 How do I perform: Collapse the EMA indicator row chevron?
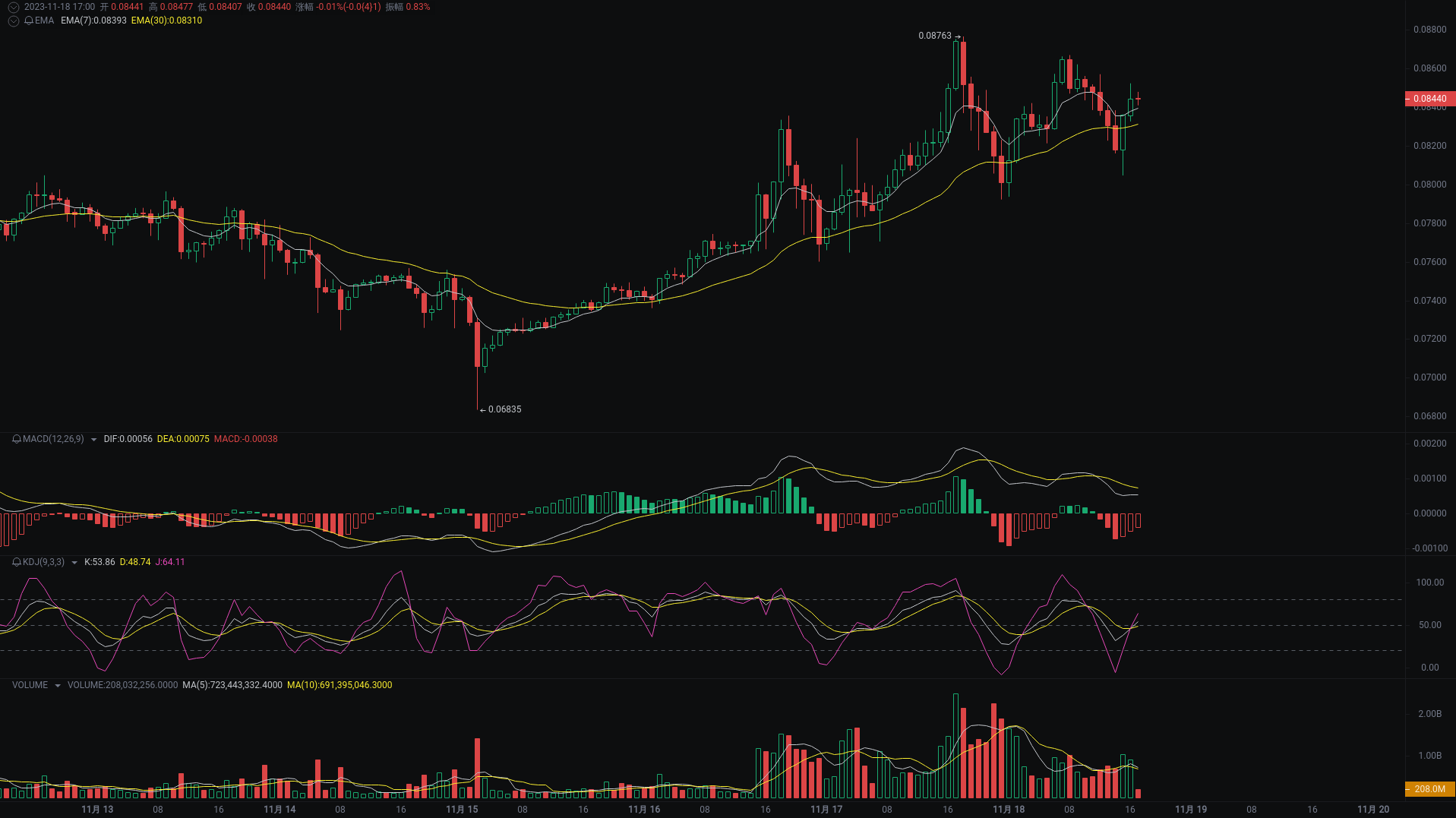click(x=13, y=21)
